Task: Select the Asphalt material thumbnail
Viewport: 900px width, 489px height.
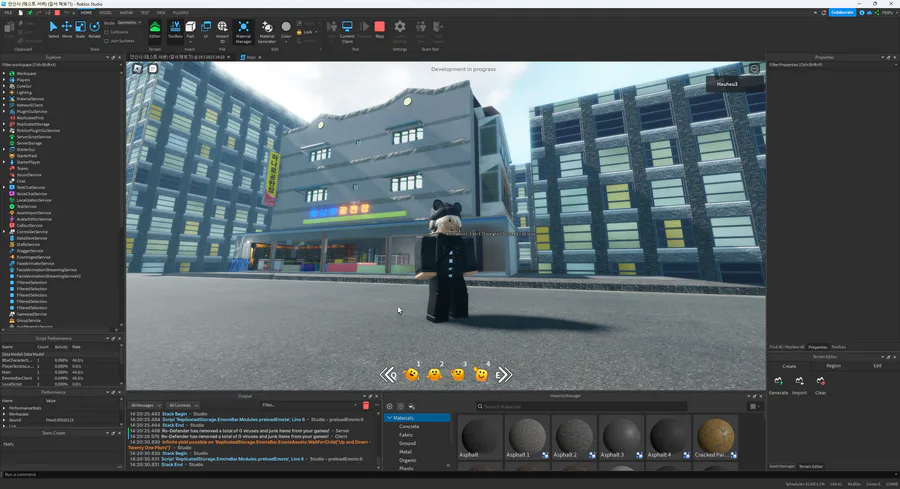Action: tap(480, 437)
